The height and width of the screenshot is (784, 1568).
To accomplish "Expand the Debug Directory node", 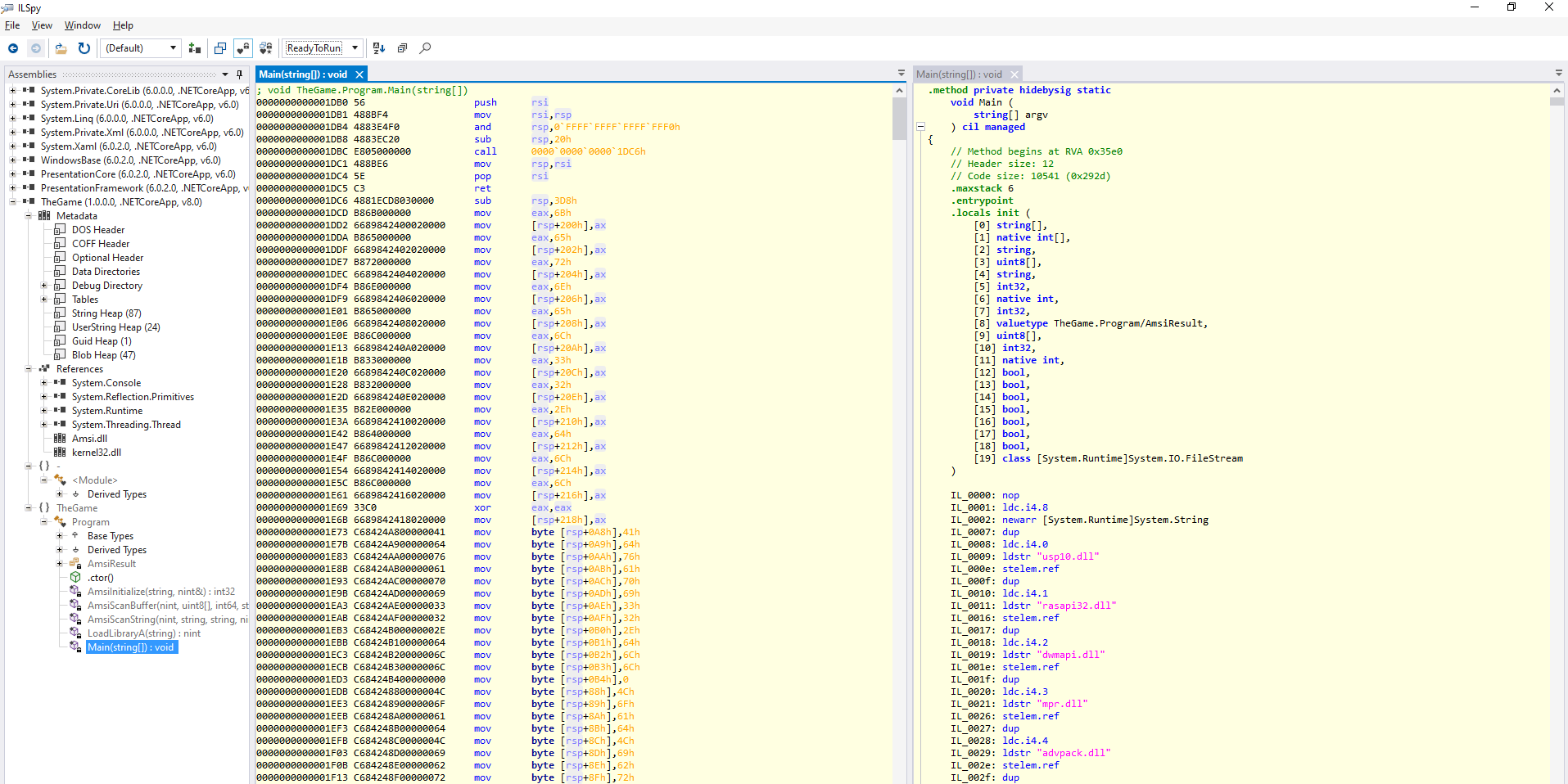I will [43, 286].
